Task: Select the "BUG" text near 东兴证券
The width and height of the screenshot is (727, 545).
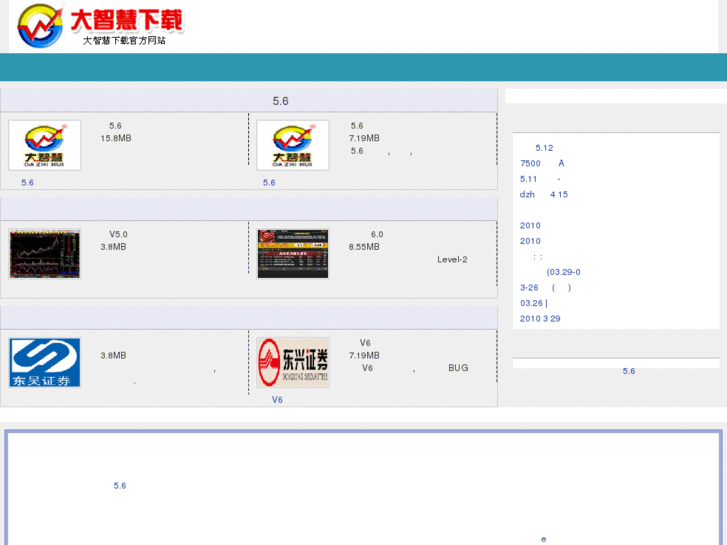Action: click(458, 368)
